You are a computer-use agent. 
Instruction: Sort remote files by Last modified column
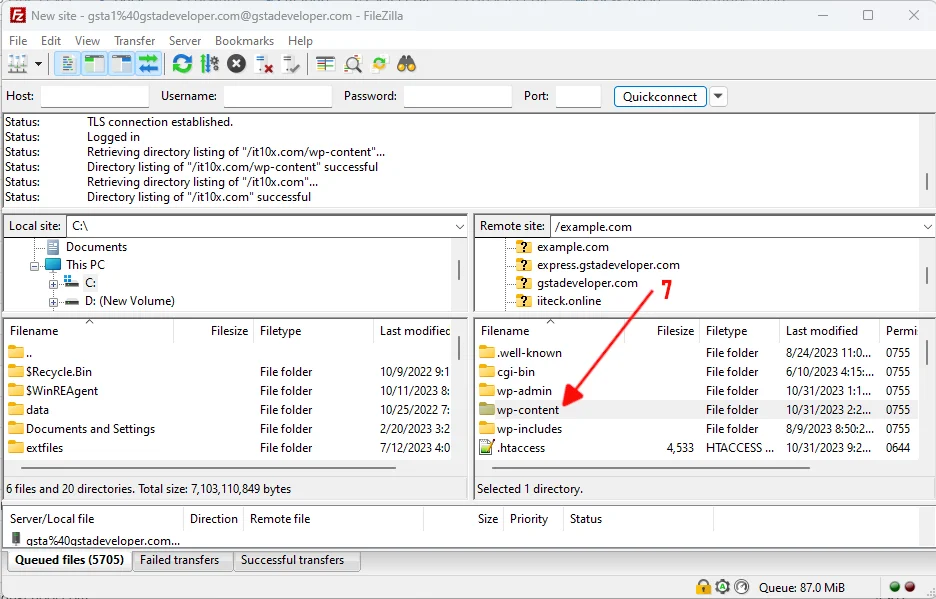[x=822, y=331]
